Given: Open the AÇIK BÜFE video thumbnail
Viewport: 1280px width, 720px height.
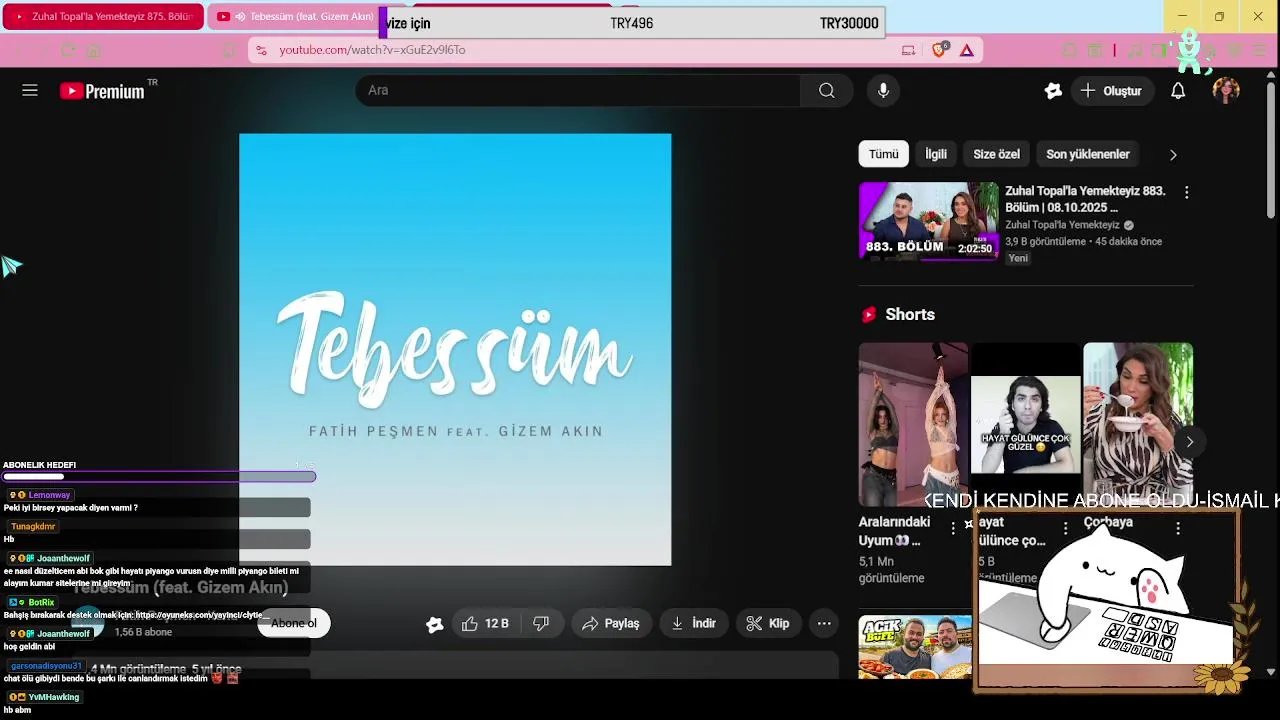Looking at the screenshot, I should (915, 647).
